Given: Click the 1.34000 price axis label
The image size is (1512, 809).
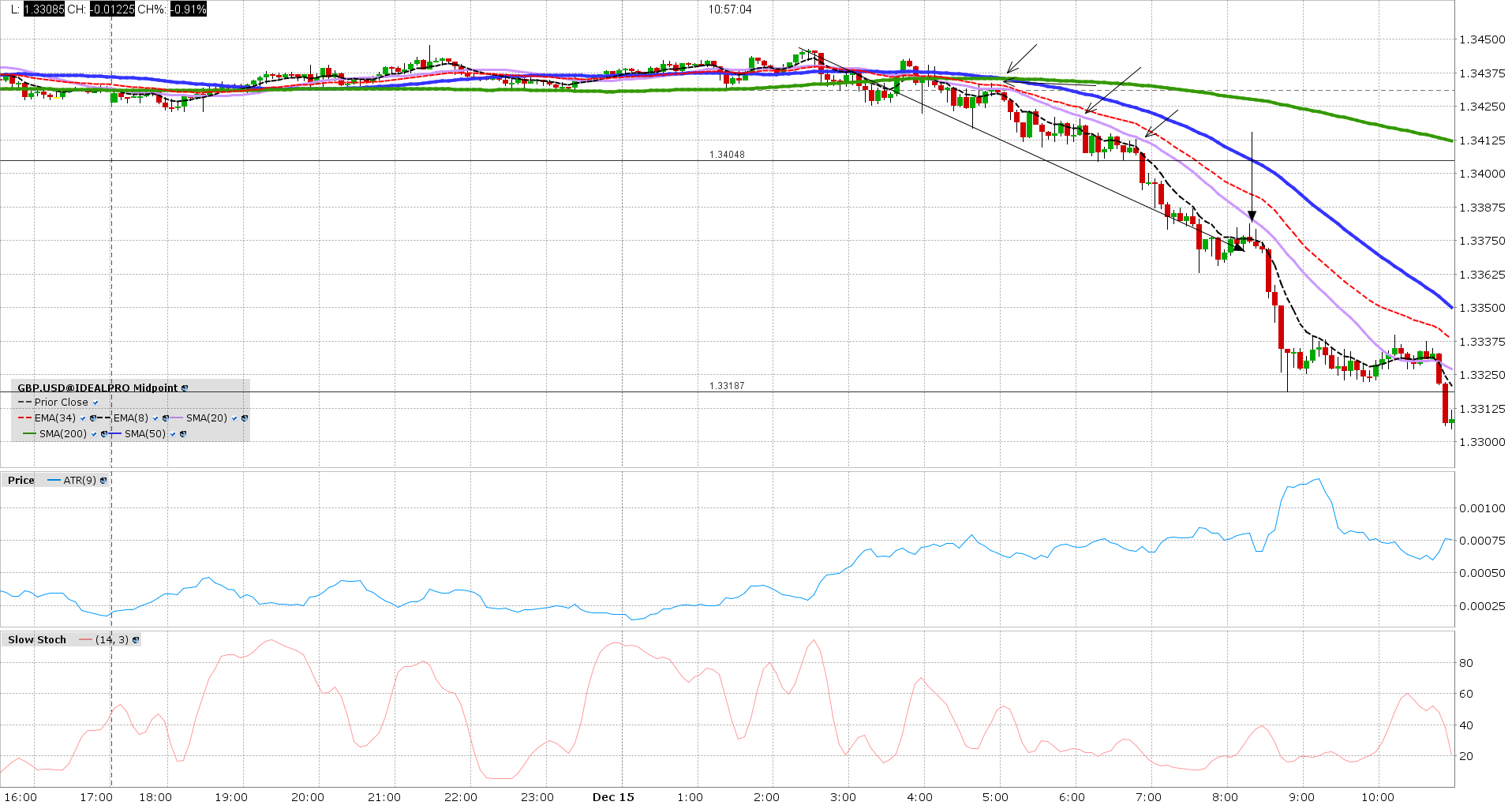Looking at the screenshot, I should (x=1482, y=174).
